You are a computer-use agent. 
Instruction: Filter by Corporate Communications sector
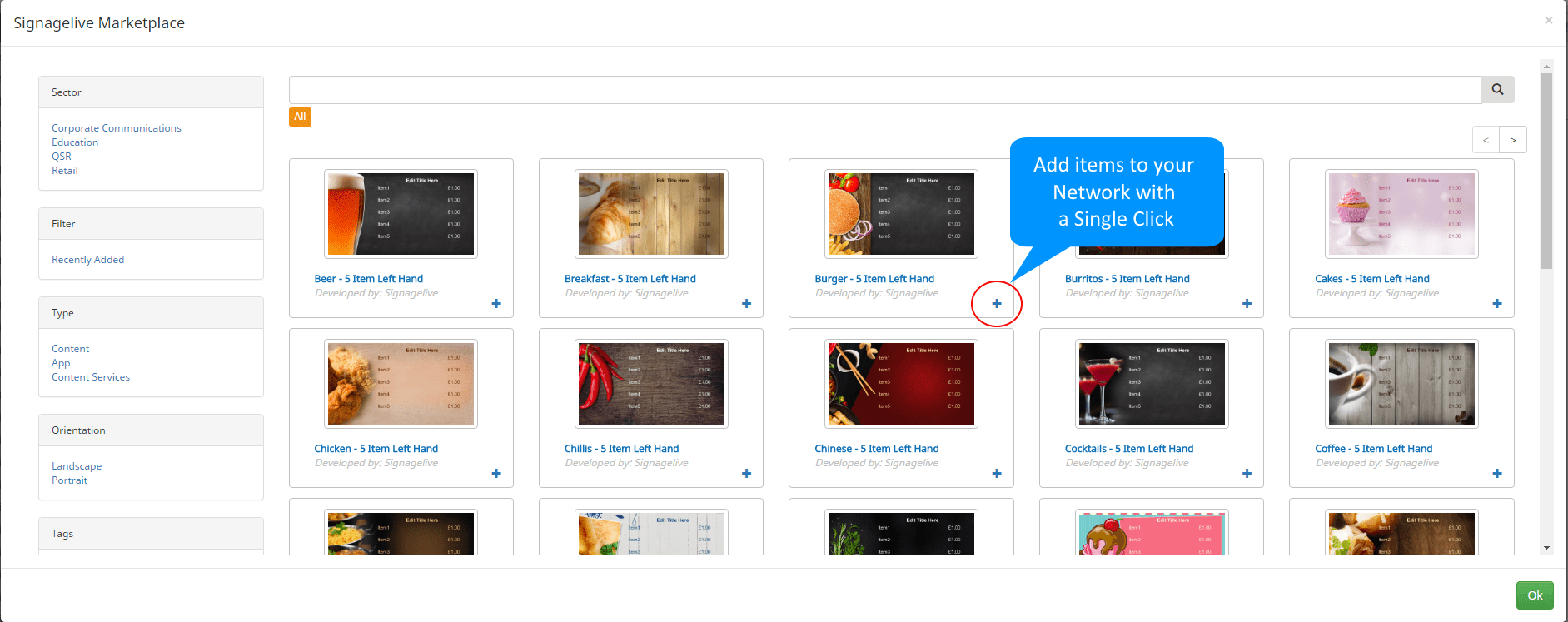click(x=117, y=128)
